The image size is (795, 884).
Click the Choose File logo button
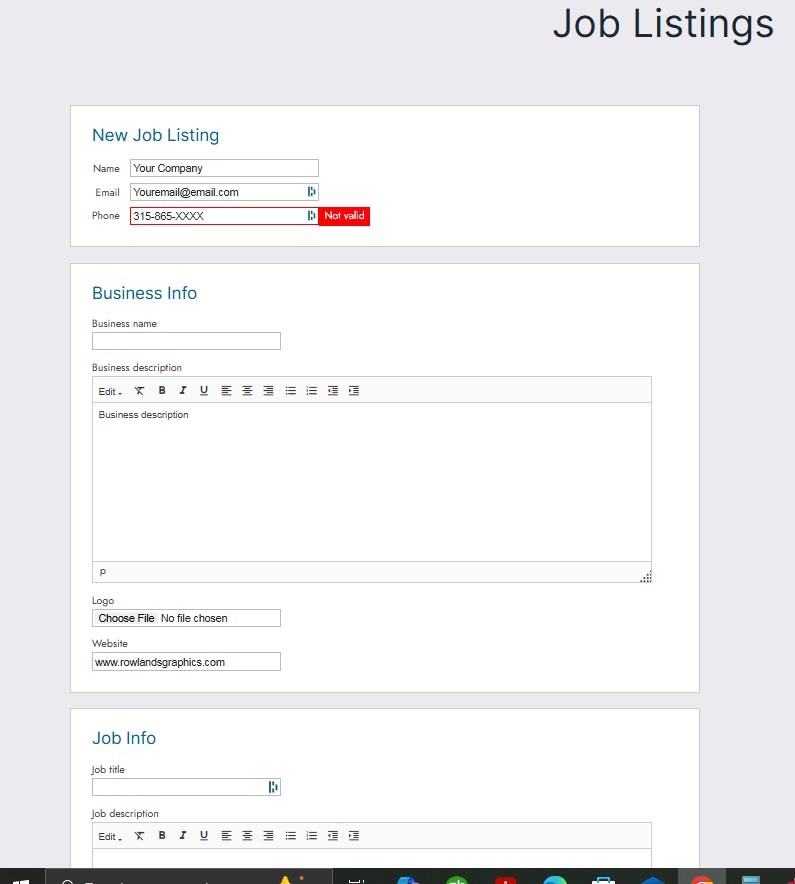(x=126, y=618)
